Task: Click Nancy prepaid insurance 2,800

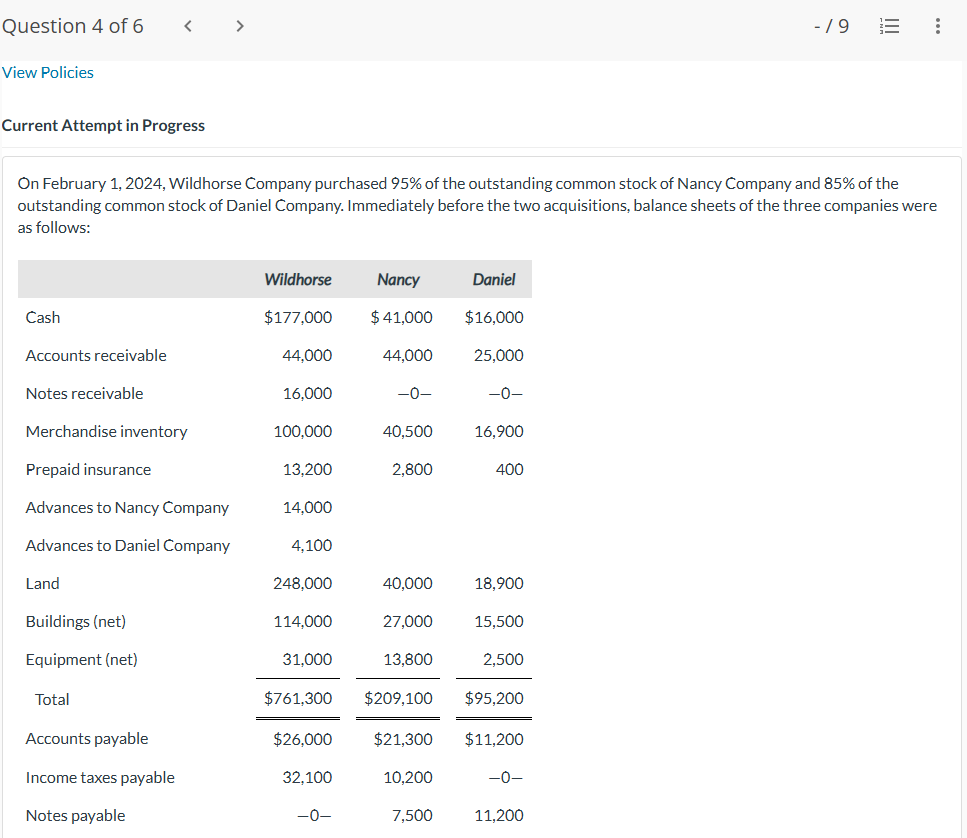Action: (x=412, y=470)
